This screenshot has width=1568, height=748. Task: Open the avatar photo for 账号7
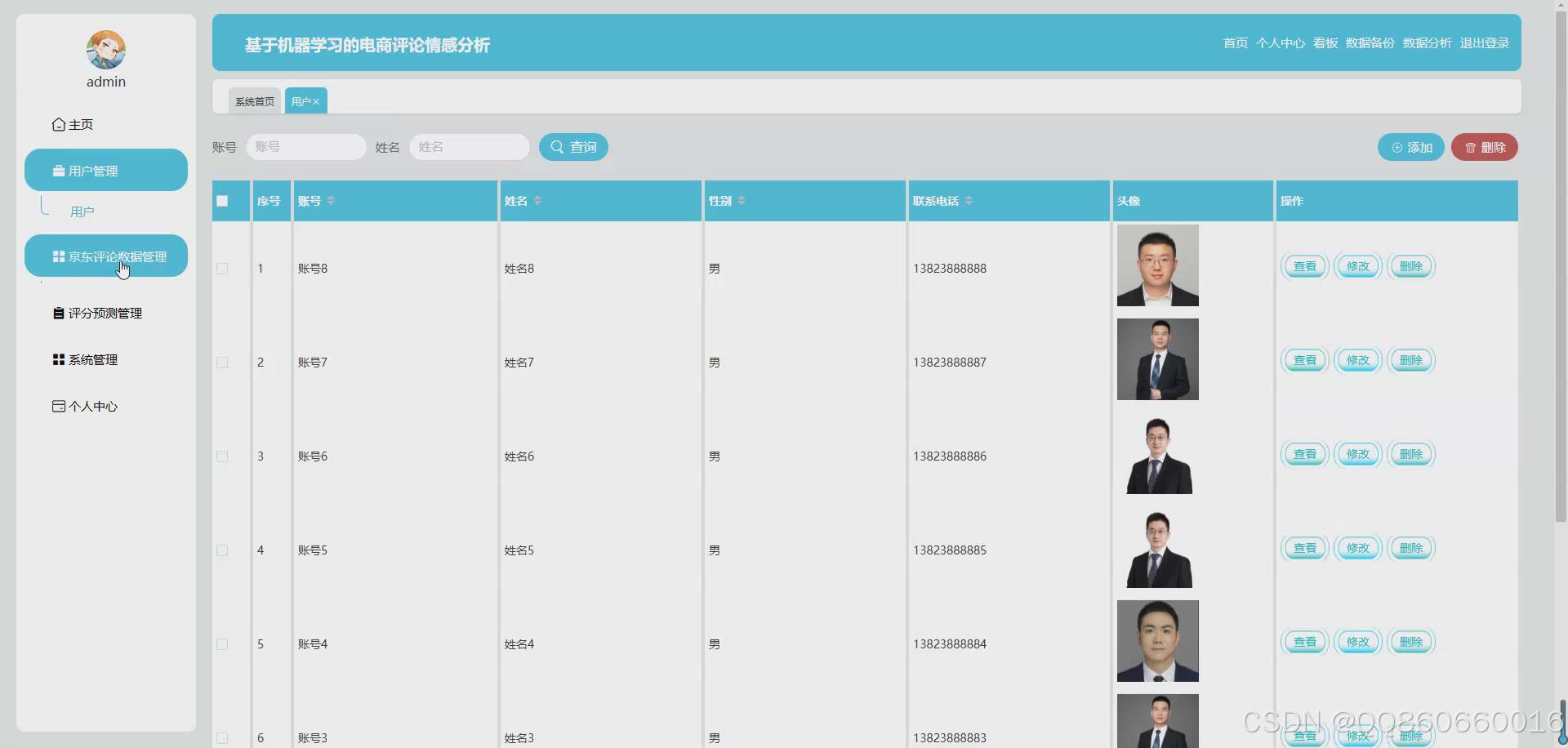pyautogui.click(x=1158, y=359)
